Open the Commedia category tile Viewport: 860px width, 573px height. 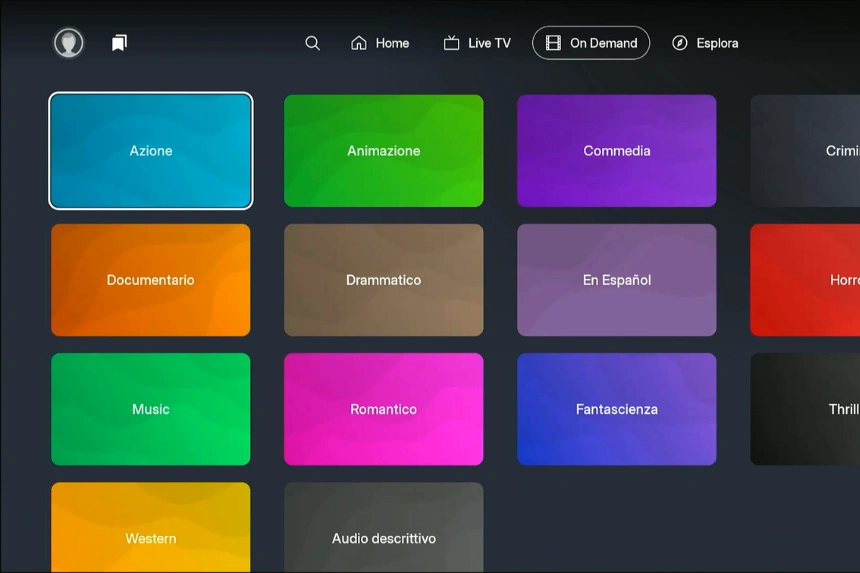[x=616, y=151]
